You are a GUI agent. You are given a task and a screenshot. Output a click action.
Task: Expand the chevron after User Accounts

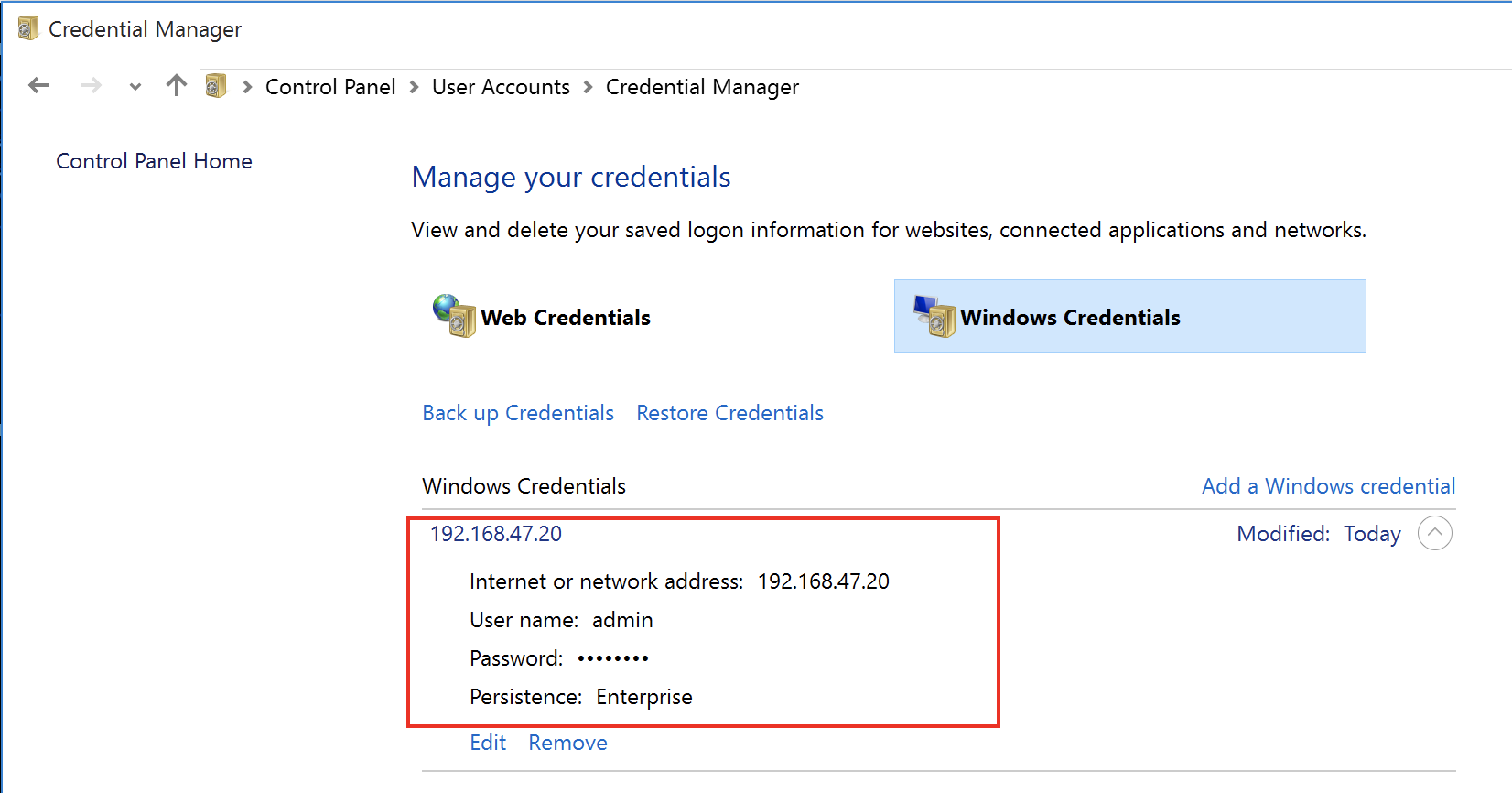click(x=589, y=87)
